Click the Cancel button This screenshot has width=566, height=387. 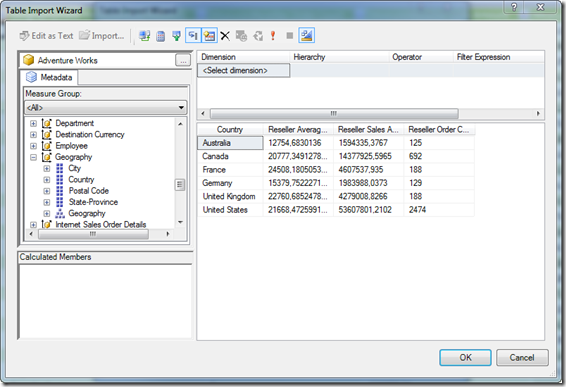(522, 358)
